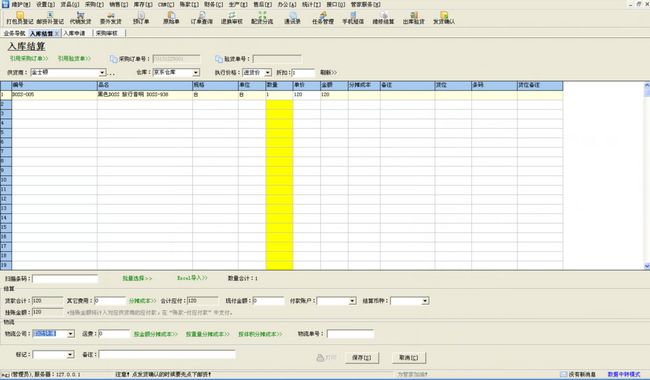Open the 仓库 dropdown list
Viewport: 650px width, 380px height.
[x=196, y=73]
